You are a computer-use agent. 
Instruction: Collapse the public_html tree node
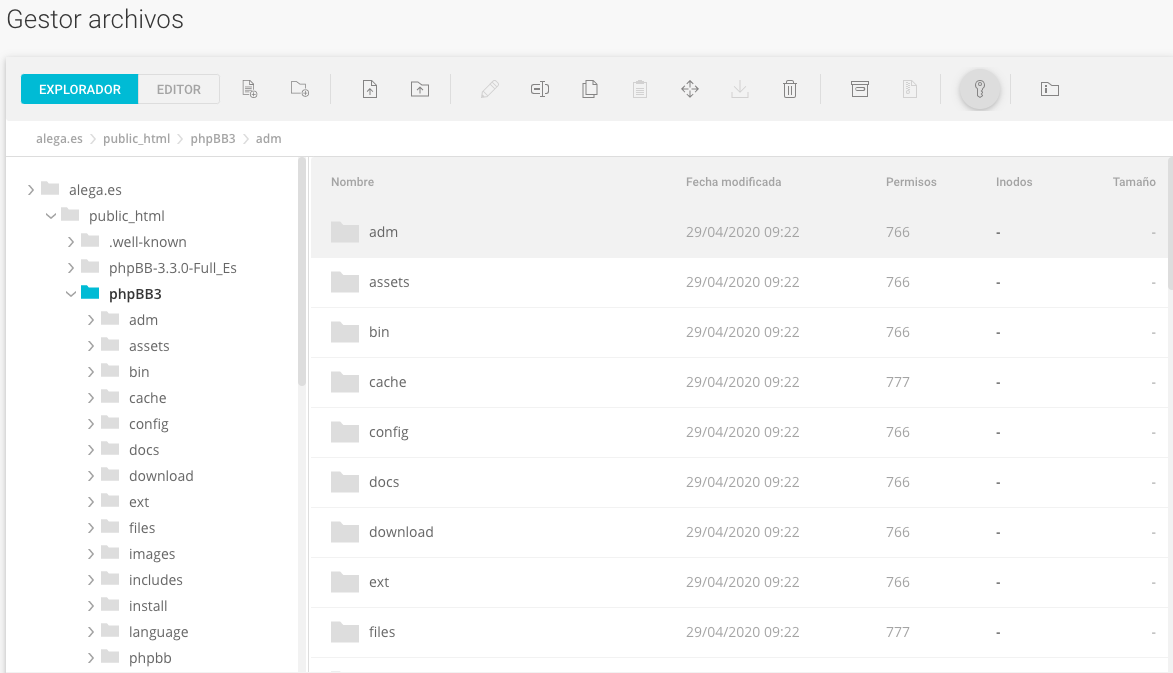click(51, 216)
